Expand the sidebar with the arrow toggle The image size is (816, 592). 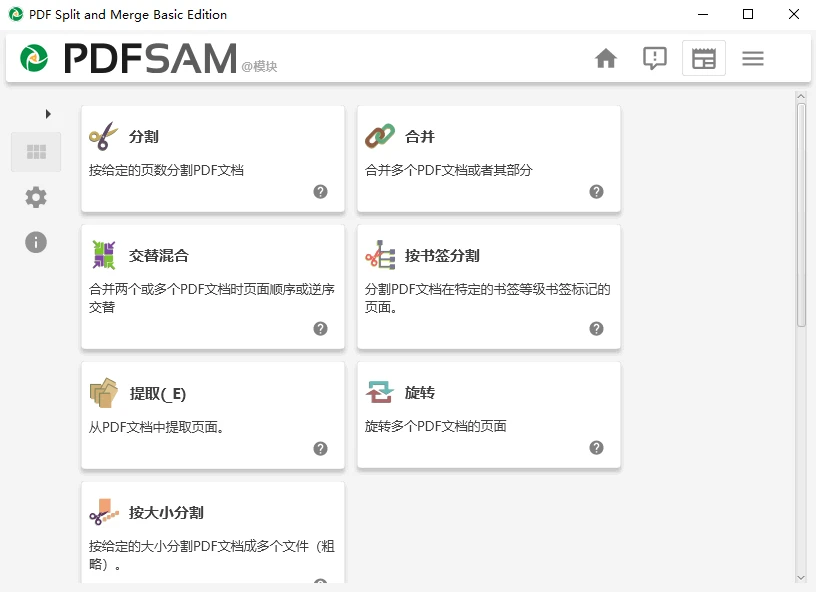48,114
